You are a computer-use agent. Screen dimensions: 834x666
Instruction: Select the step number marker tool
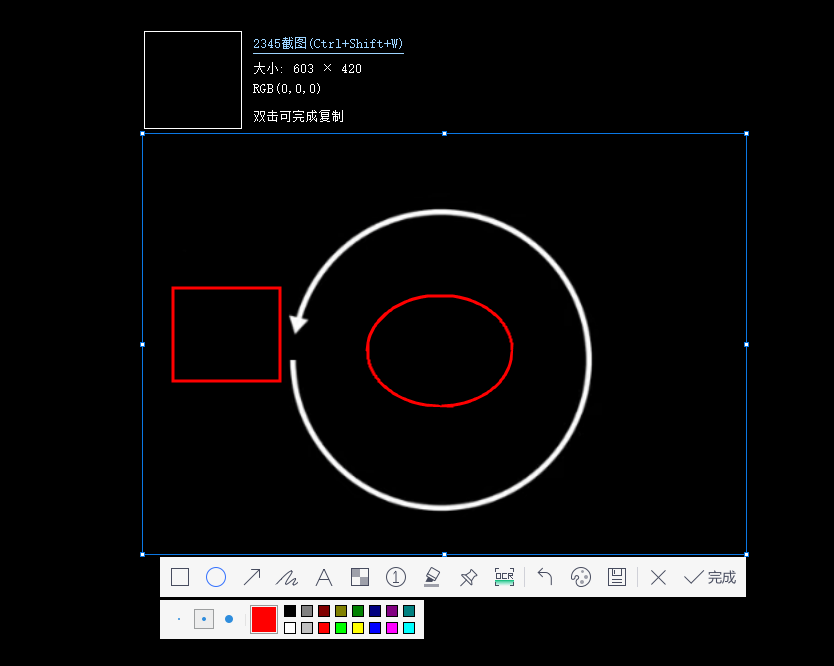coord(396,577)
